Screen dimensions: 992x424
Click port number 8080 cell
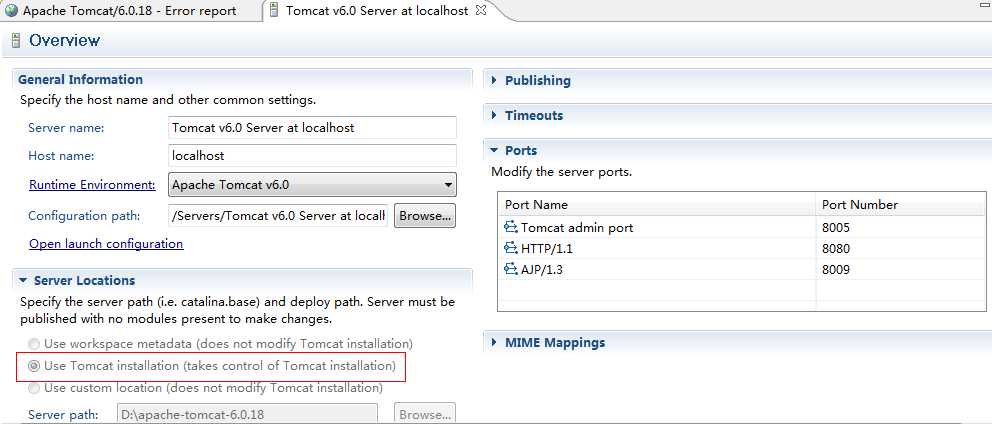coord(836,249)
